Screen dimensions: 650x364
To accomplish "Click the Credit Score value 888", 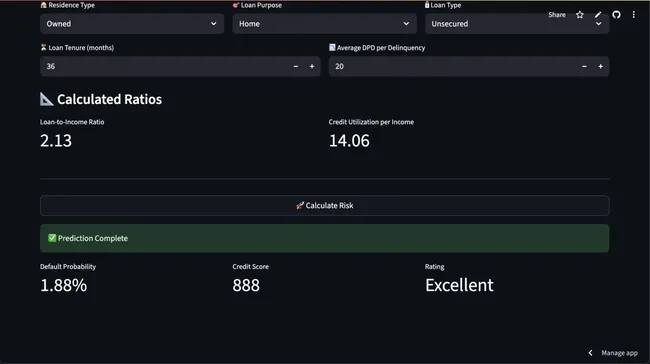I will coord(246,285).
